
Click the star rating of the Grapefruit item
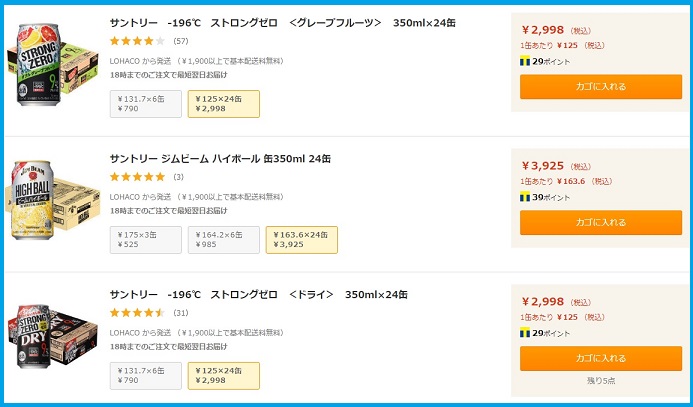click(x=137, y=41)
